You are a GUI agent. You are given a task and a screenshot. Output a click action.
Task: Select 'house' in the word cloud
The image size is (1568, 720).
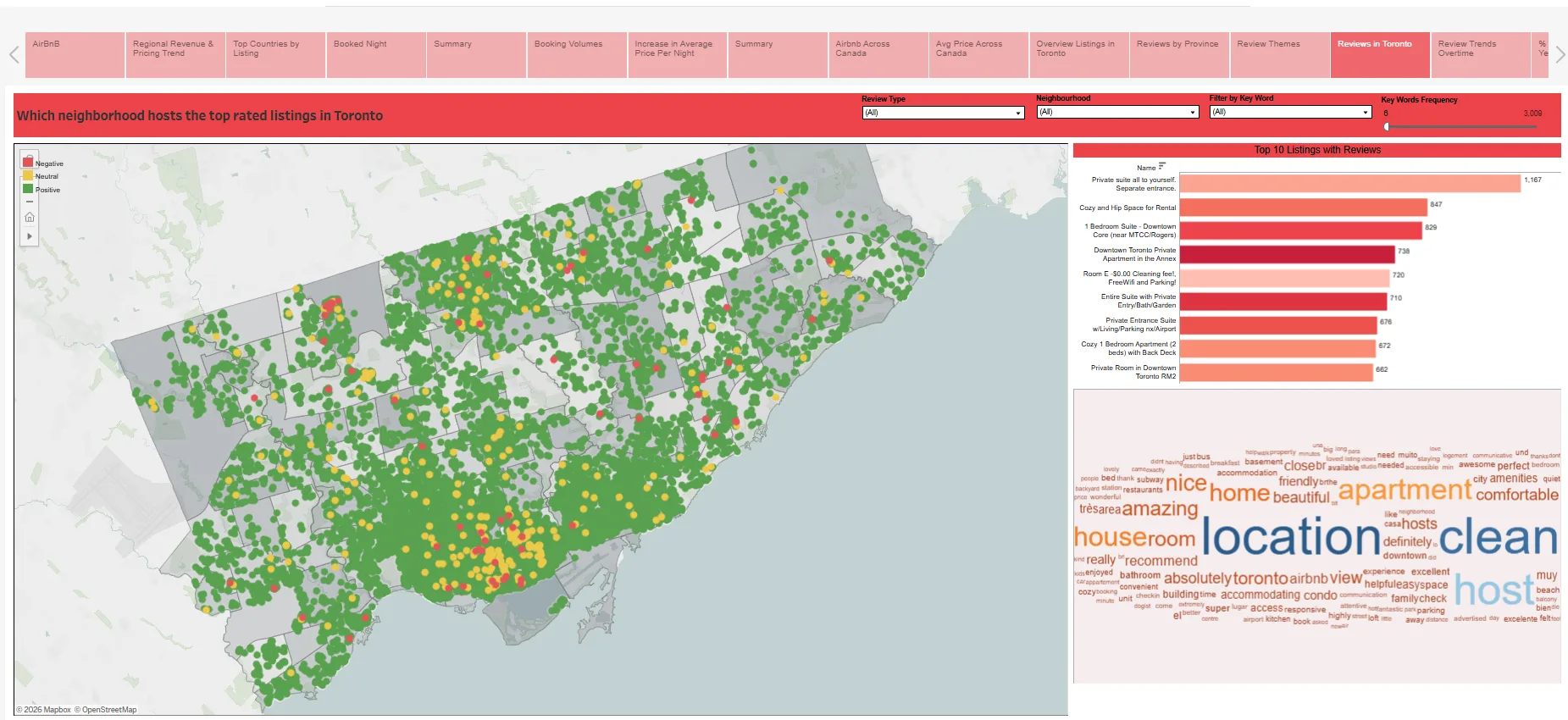coord(1110,537)
